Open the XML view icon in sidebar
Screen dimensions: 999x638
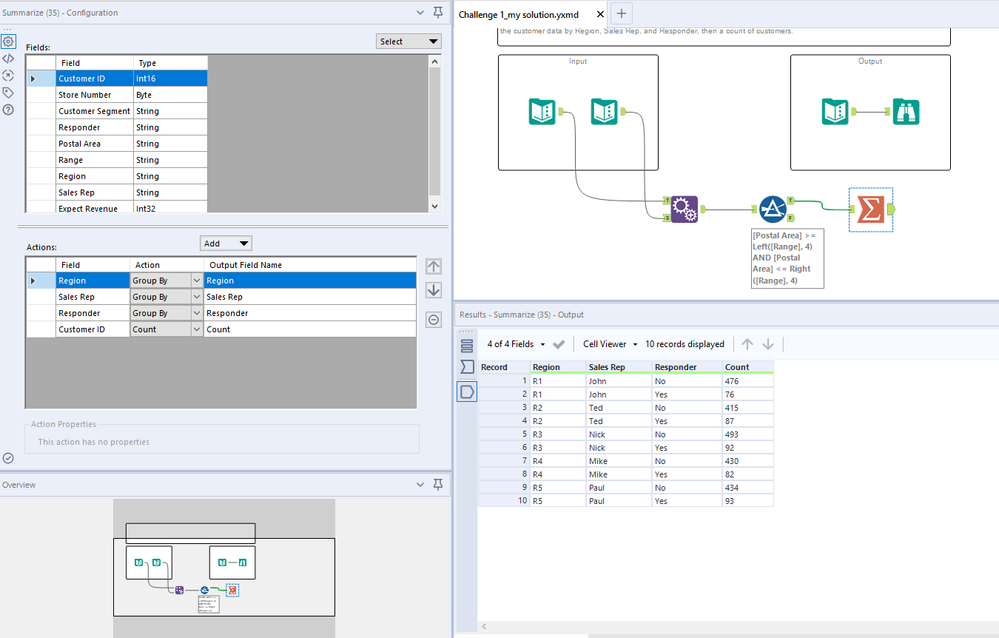(8, 59)
